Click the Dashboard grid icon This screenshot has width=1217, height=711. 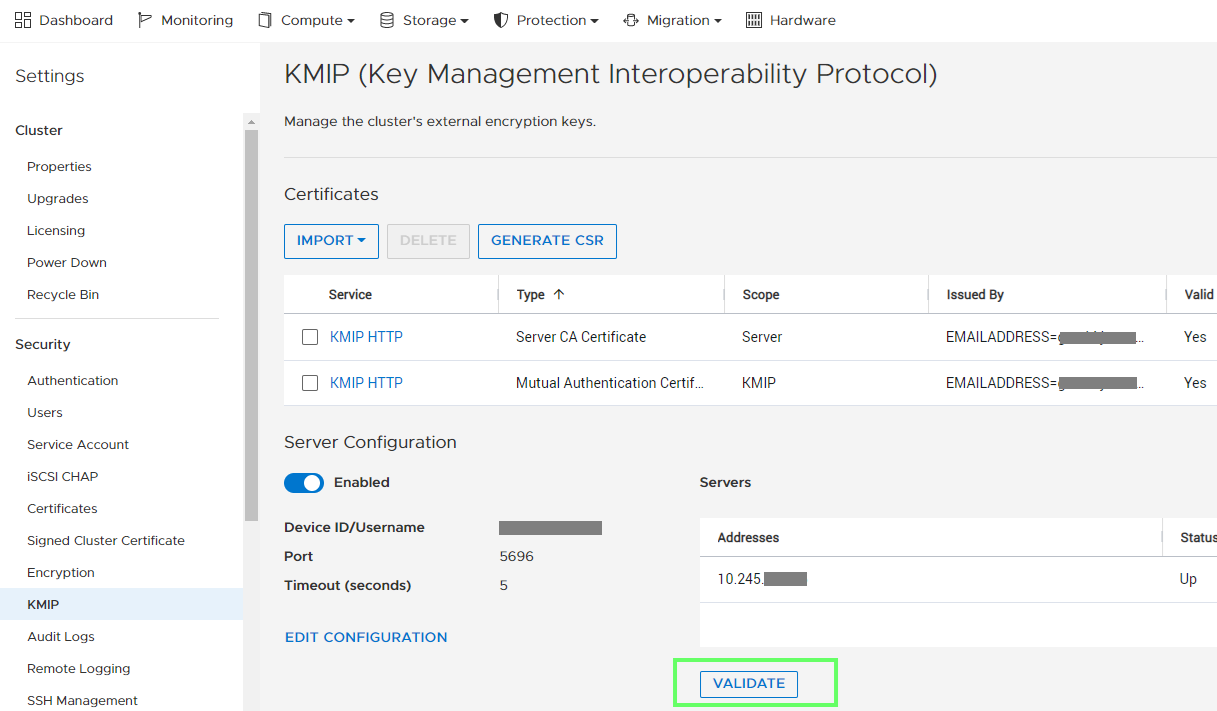click(23, 20)
